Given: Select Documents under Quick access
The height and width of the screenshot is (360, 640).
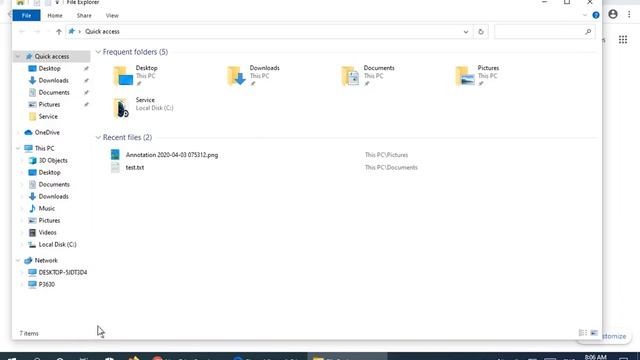Looking at the screenshot, I should tap(54, 93).
